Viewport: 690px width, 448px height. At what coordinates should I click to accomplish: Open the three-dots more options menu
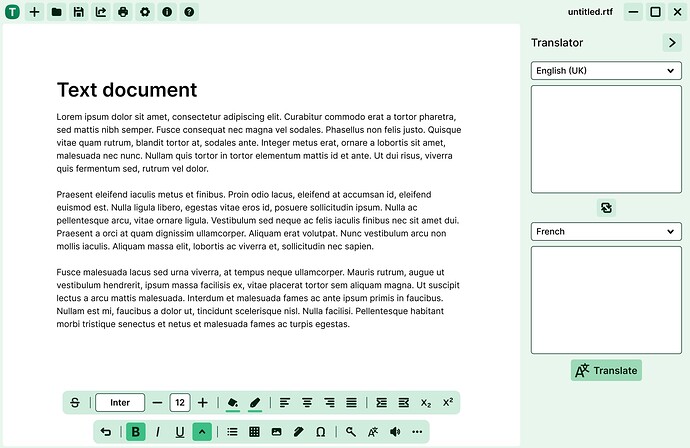coord(417,432)
